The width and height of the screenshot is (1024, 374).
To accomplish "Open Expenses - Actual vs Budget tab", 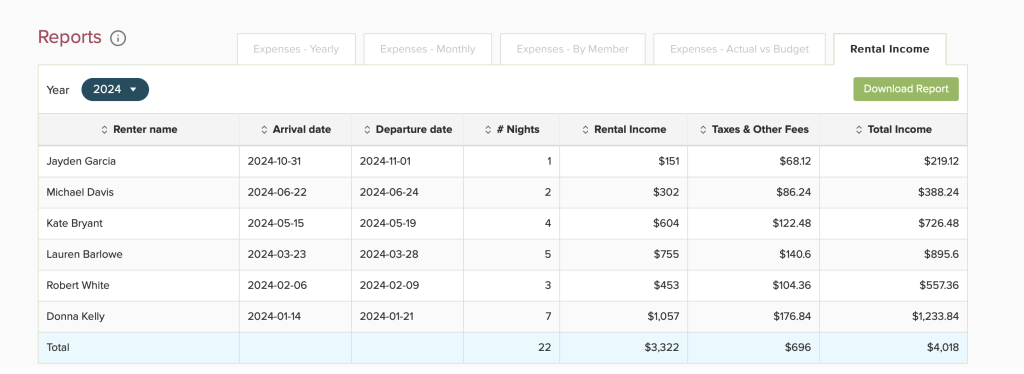I will [739, 49].
